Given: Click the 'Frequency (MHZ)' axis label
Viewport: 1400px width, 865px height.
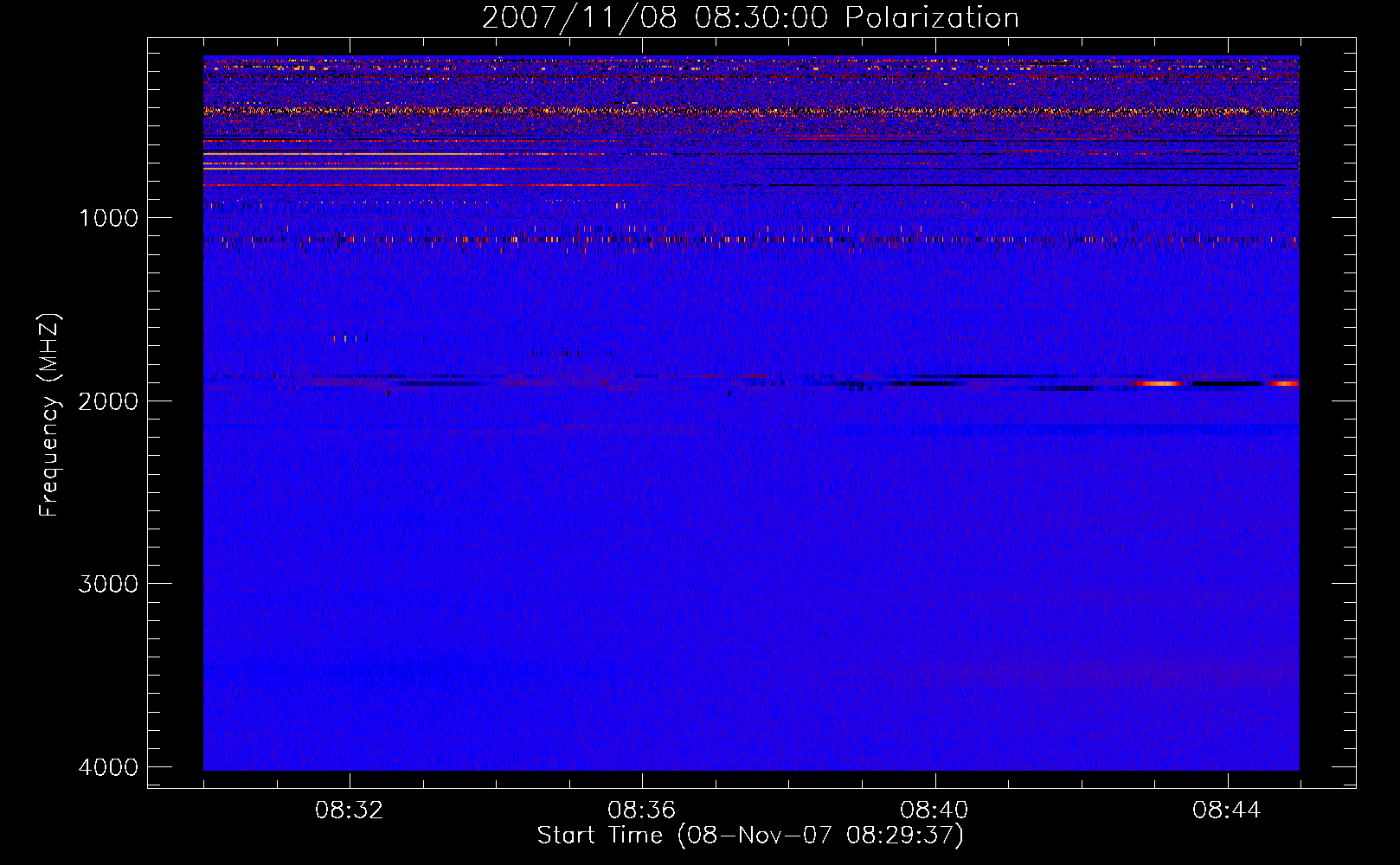Looking at the screenshot, I should point(49,415).
